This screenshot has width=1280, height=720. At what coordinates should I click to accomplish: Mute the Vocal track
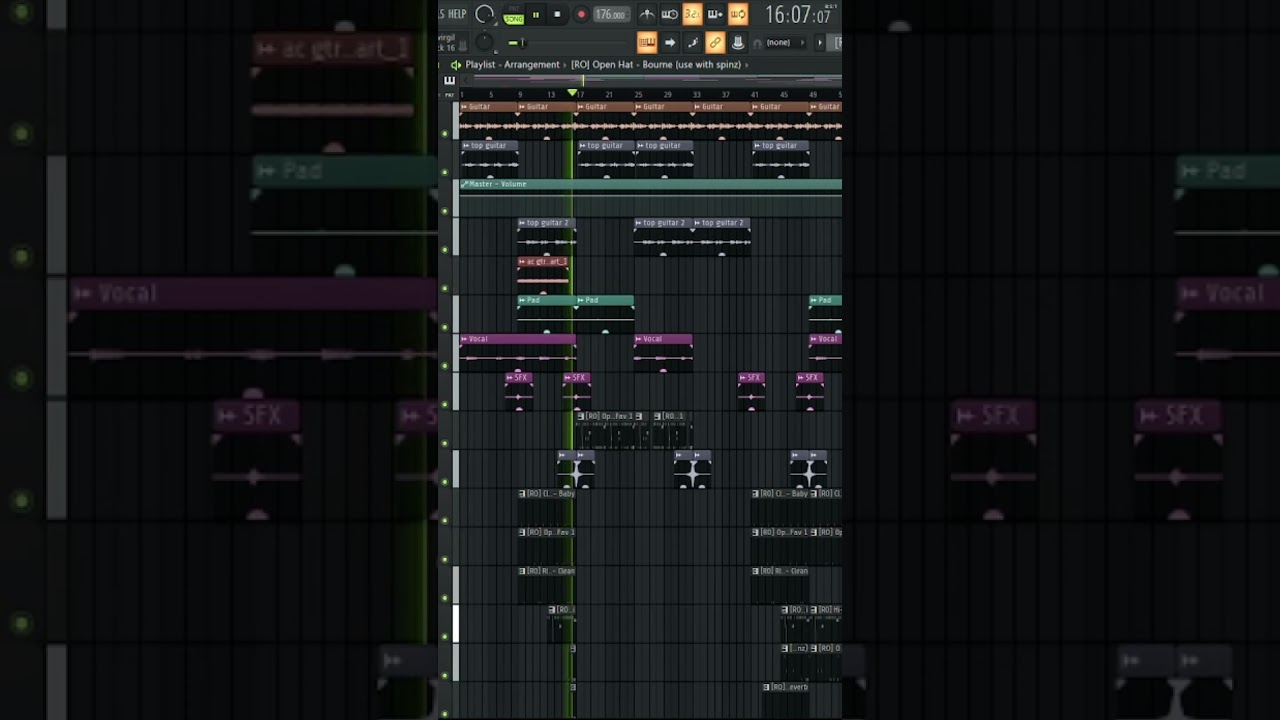[x=445, y=366]
